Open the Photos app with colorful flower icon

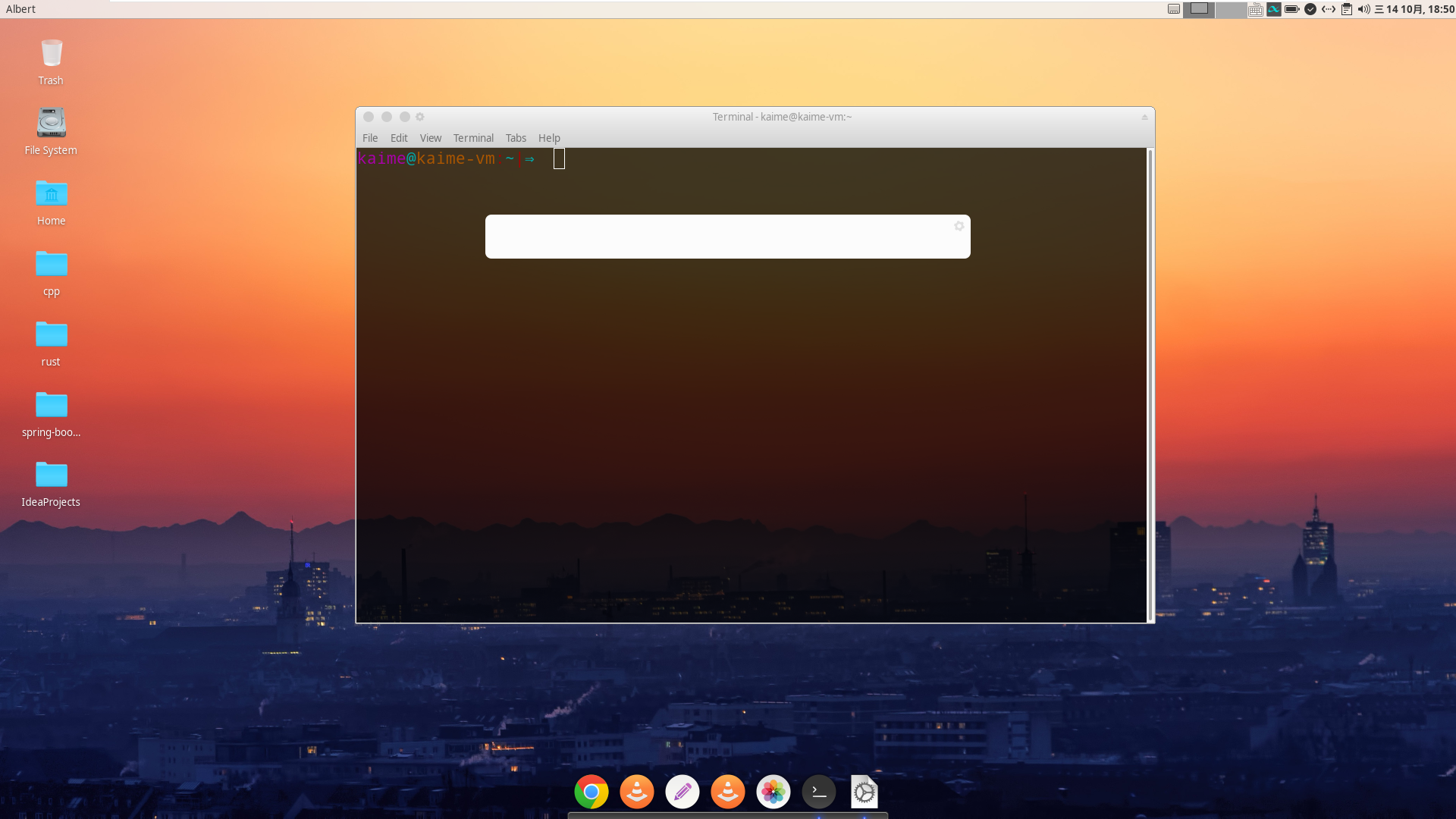pos(773,792)
